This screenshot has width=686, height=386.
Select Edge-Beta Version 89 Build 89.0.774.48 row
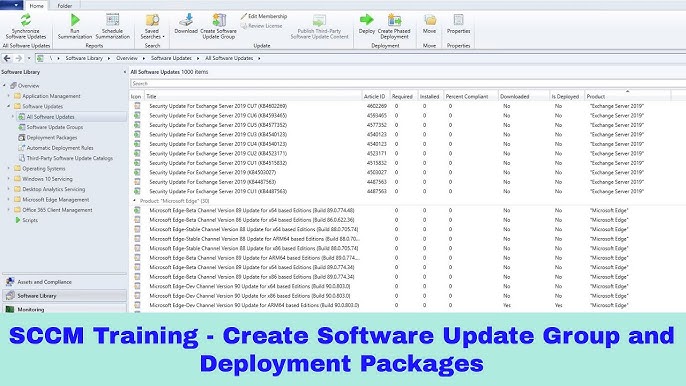point(408,211)
